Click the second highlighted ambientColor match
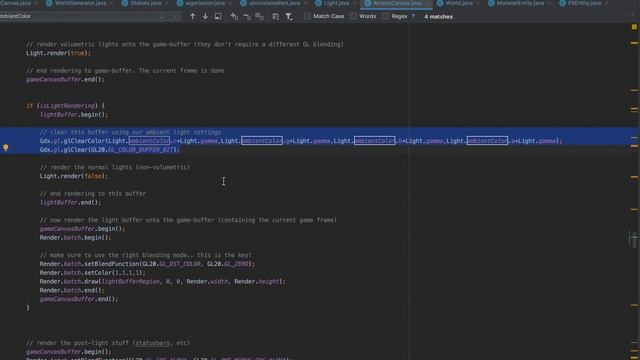 pyautogui.click(x=262, y=141)
